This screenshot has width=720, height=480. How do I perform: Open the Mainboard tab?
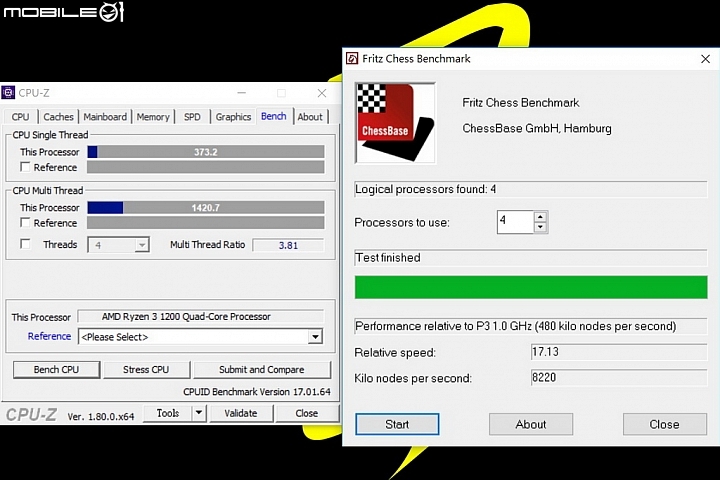105,117
